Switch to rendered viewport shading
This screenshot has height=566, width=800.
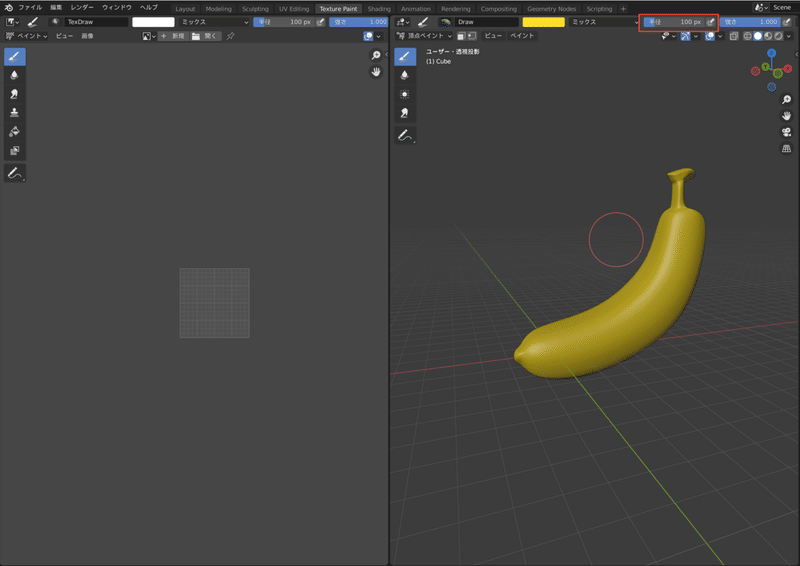(x=778, y=36)
